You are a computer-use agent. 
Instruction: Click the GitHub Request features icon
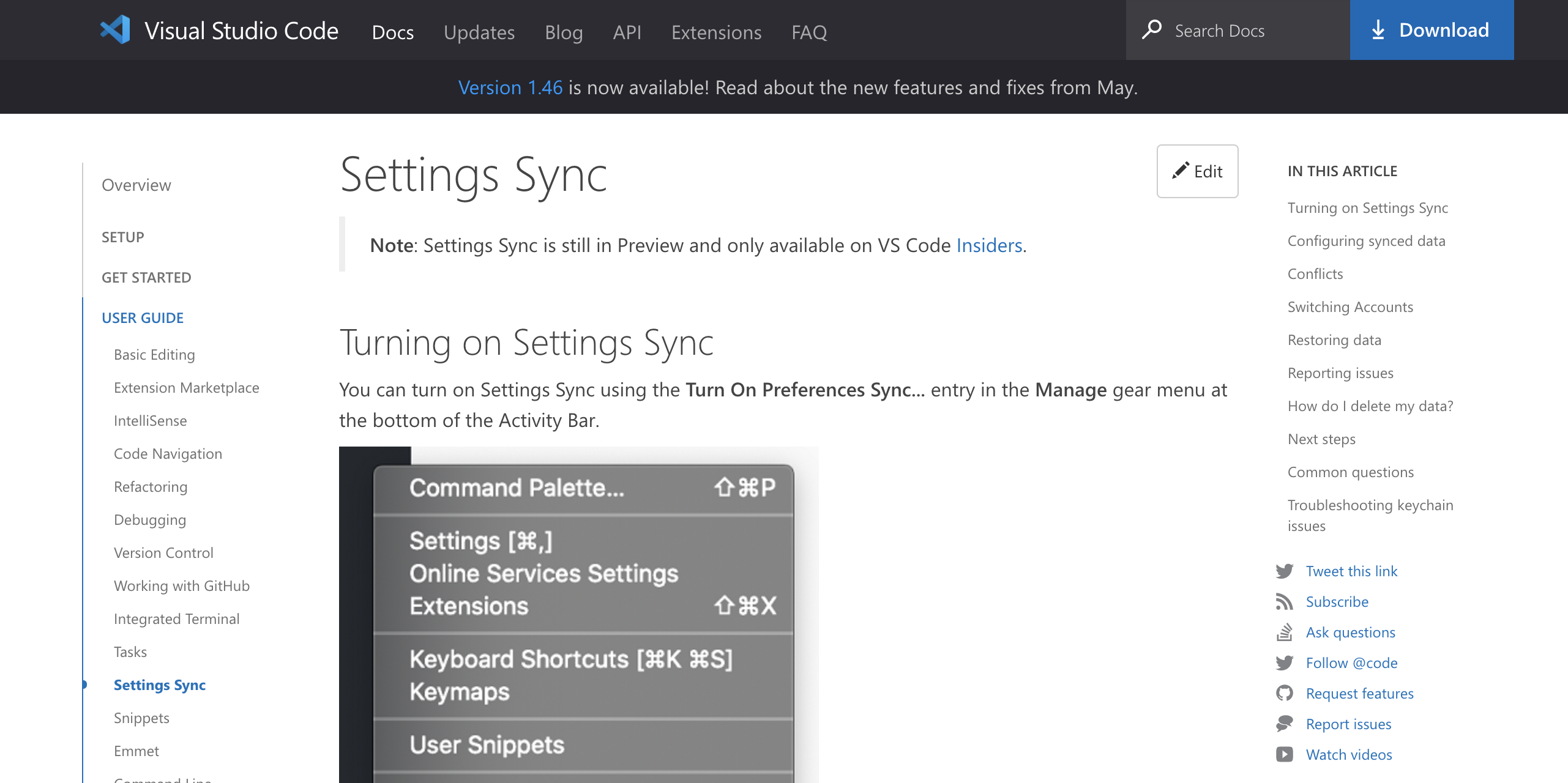(1285, 693)
